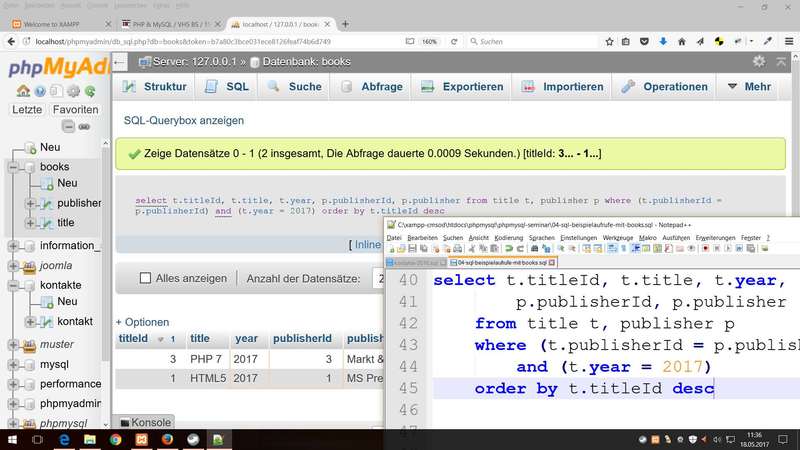Click the Windows Start button
Viewport: 800px width, 450px height.
(14, 438)
